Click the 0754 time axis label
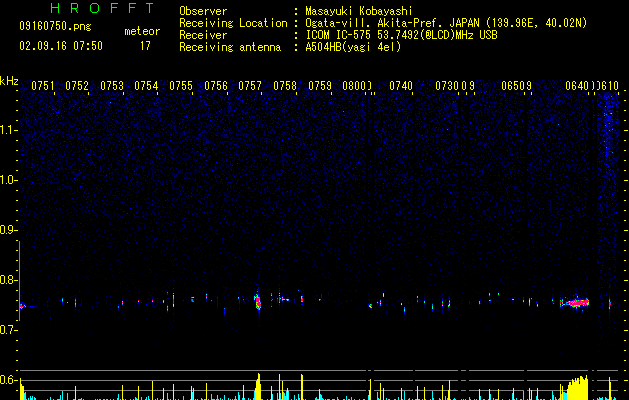The image size is (629, 400). coord(146,86)
